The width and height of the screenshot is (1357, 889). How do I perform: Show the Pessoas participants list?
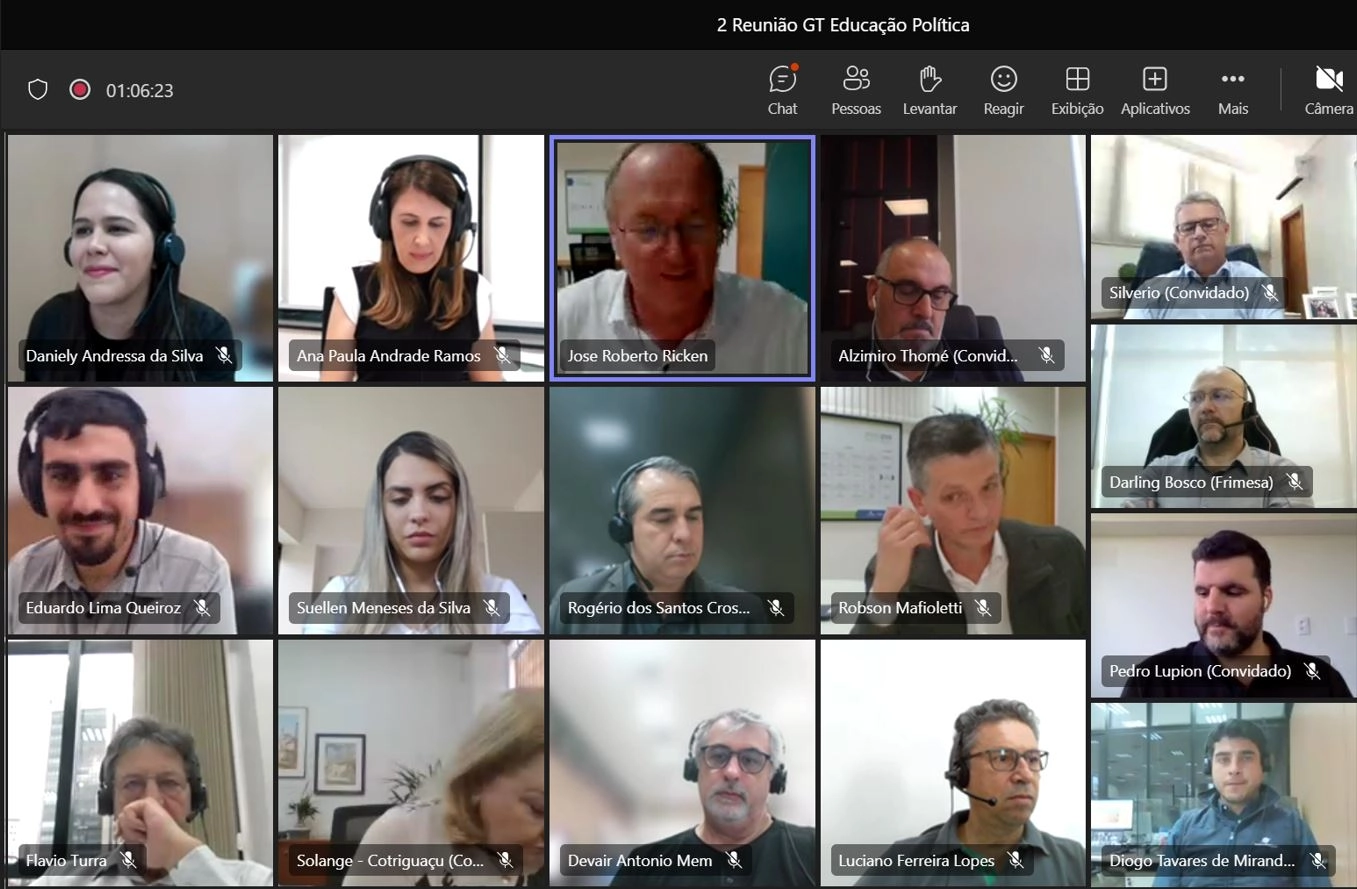[856, 90]
